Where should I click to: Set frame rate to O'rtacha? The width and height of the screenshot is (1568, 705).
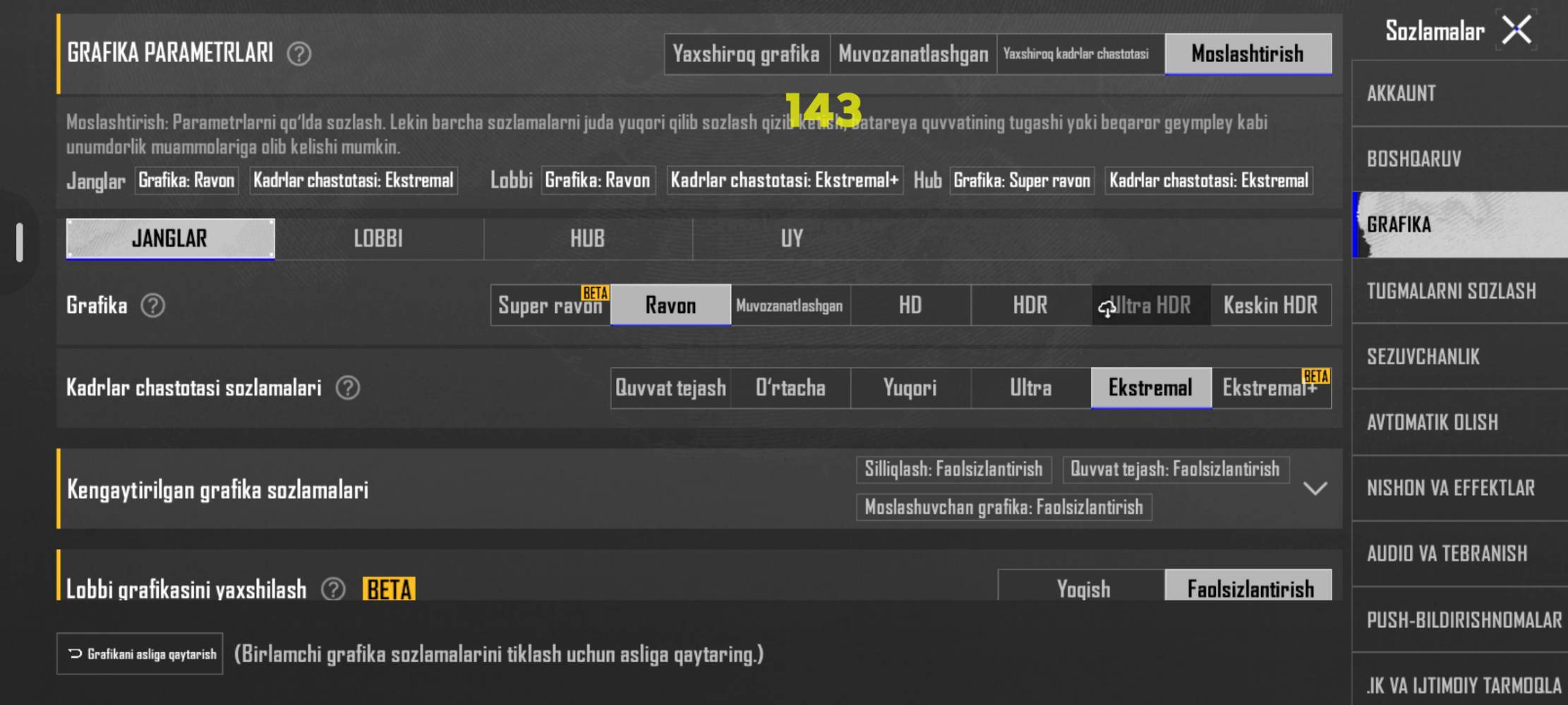click(x=790, y=387)
